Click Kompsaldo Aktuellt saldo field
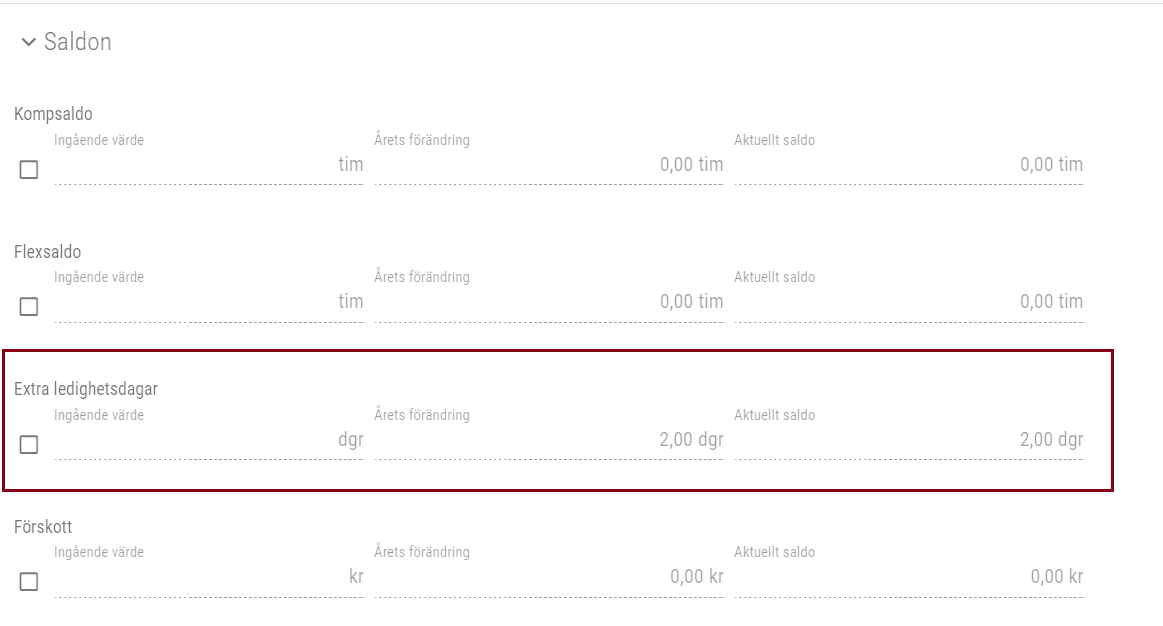This screenshot has height=626, width=1163. pos(908,165)
